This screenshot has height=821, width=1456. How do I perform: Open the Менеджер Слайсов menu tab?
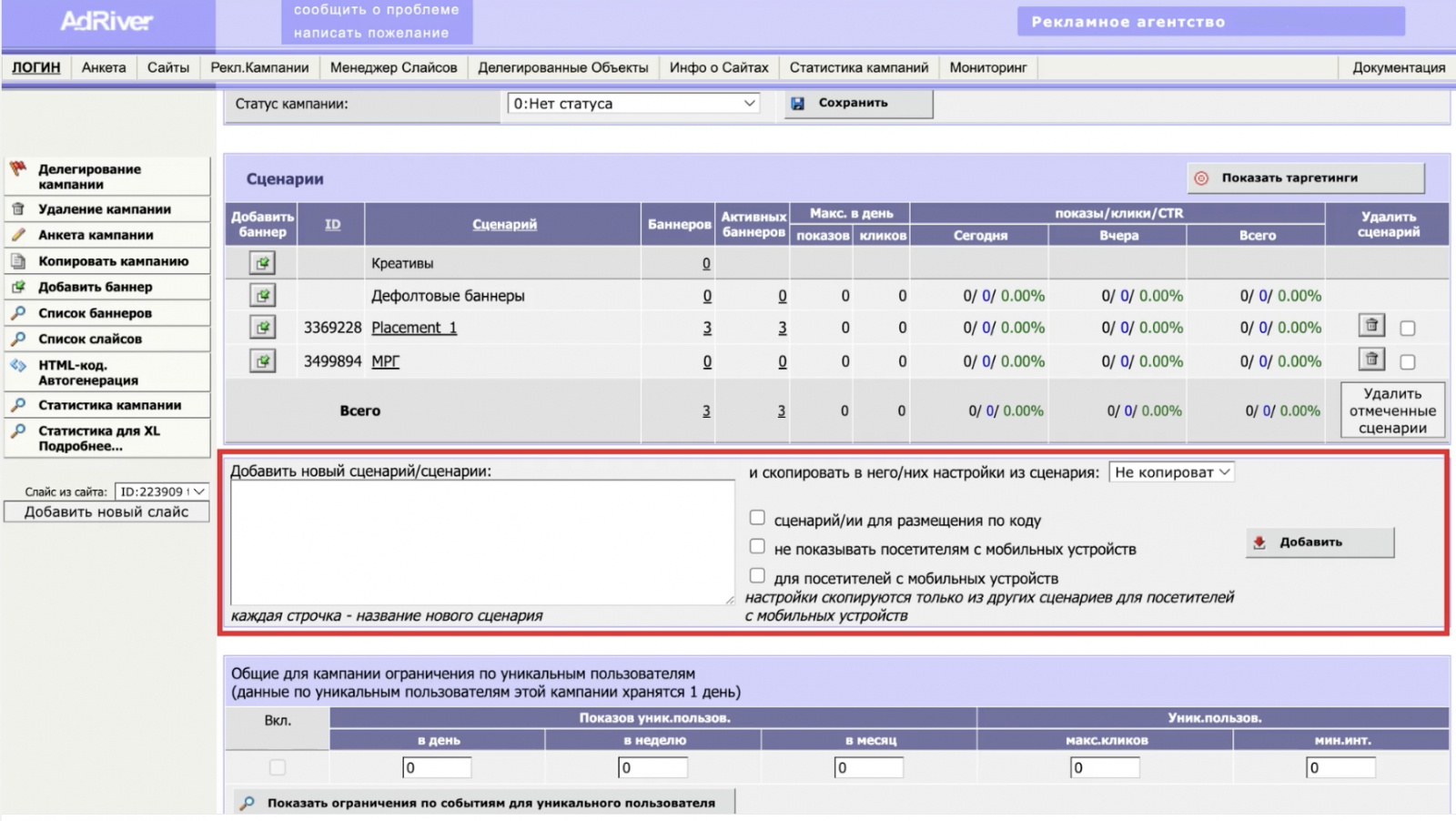click(x=393, y=67)
